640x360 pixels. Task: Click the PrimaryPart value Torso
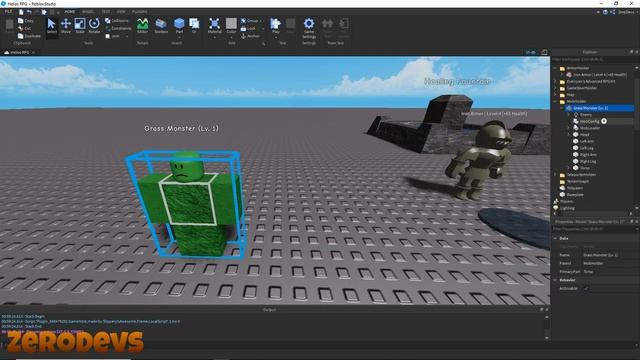588,271
